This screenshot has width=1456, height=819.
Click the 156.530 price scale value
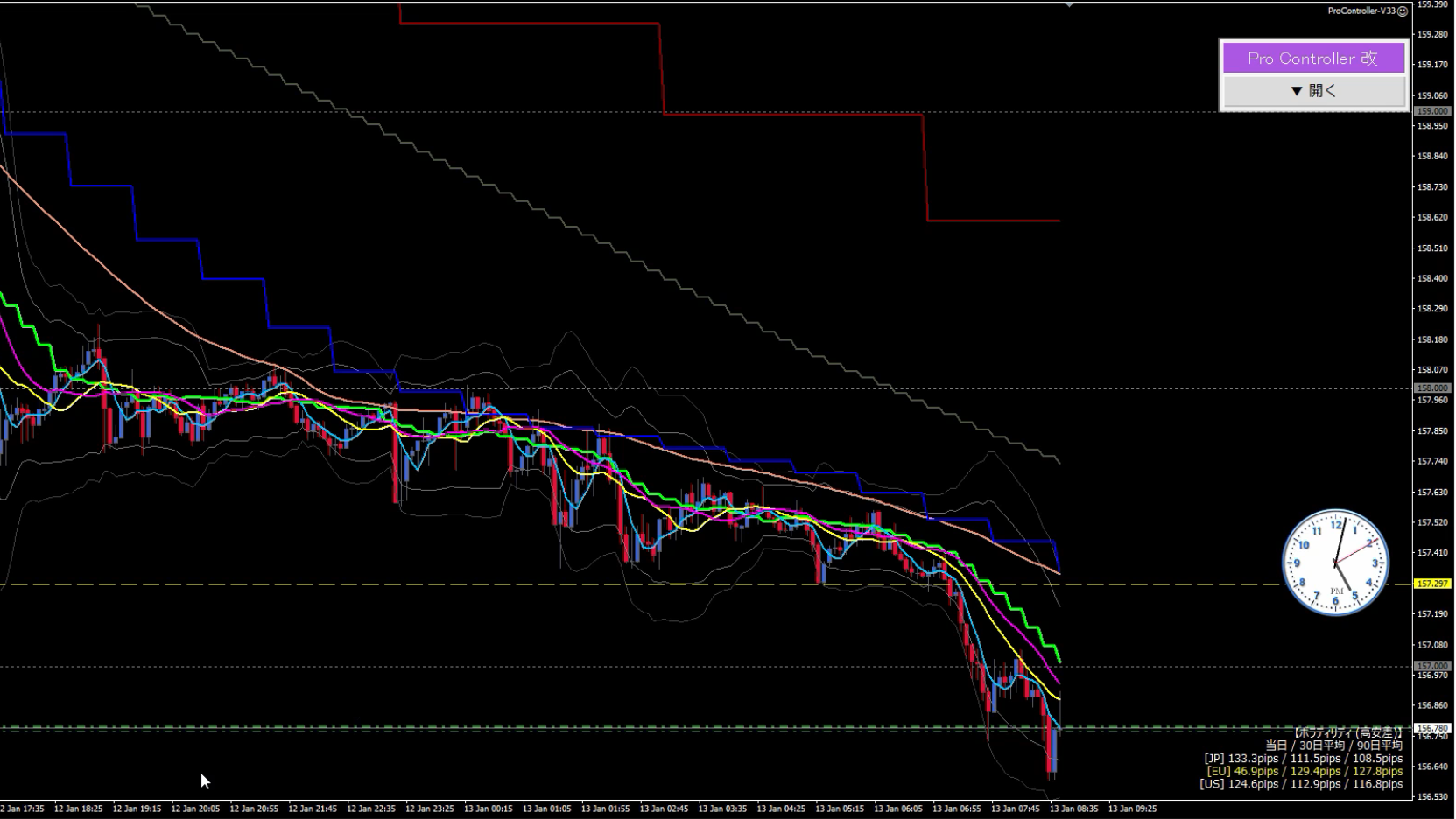[1432, 797]
